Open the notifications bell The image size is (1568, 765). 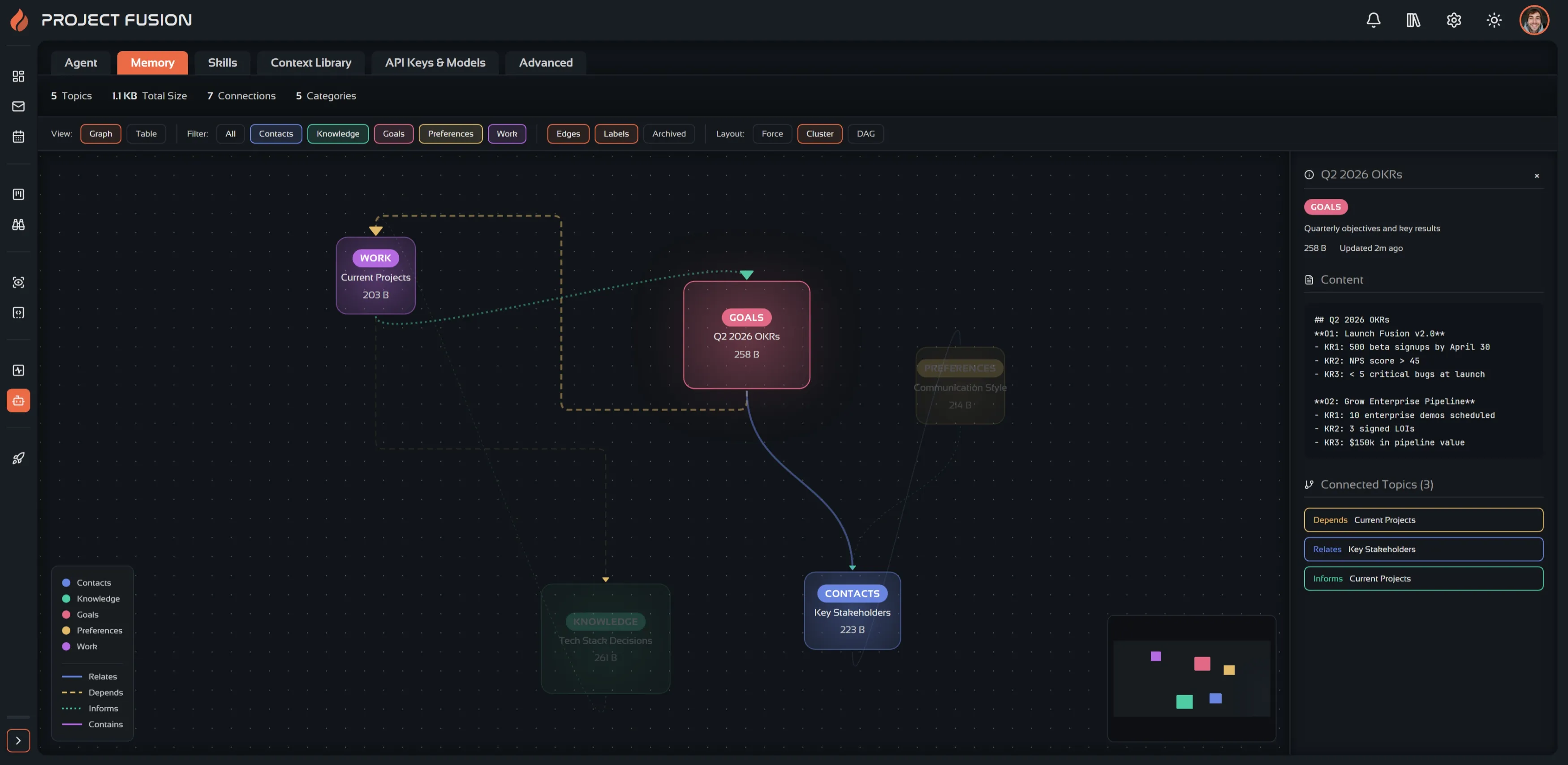(x=1373, y=20)
